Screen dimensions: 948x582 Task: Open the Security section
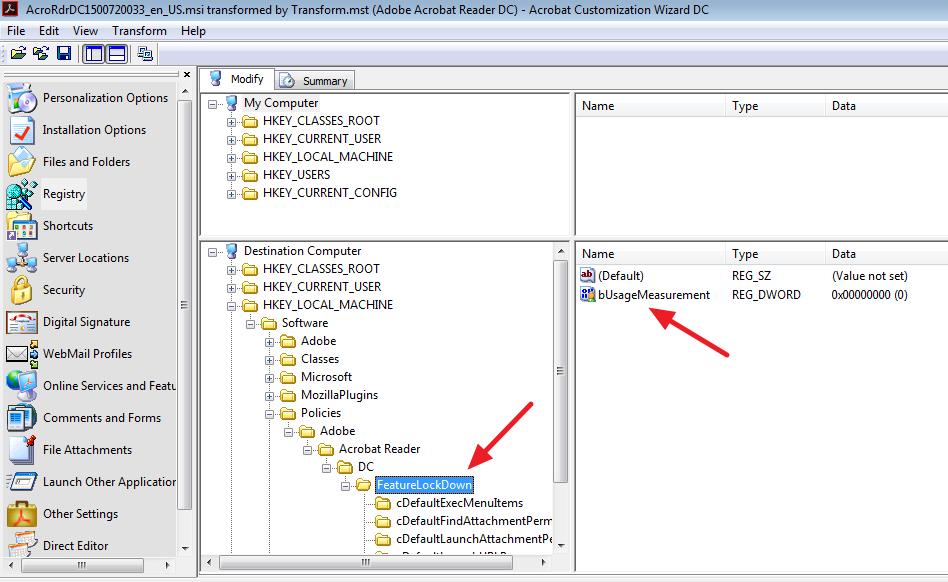click(x=63, y=290)
